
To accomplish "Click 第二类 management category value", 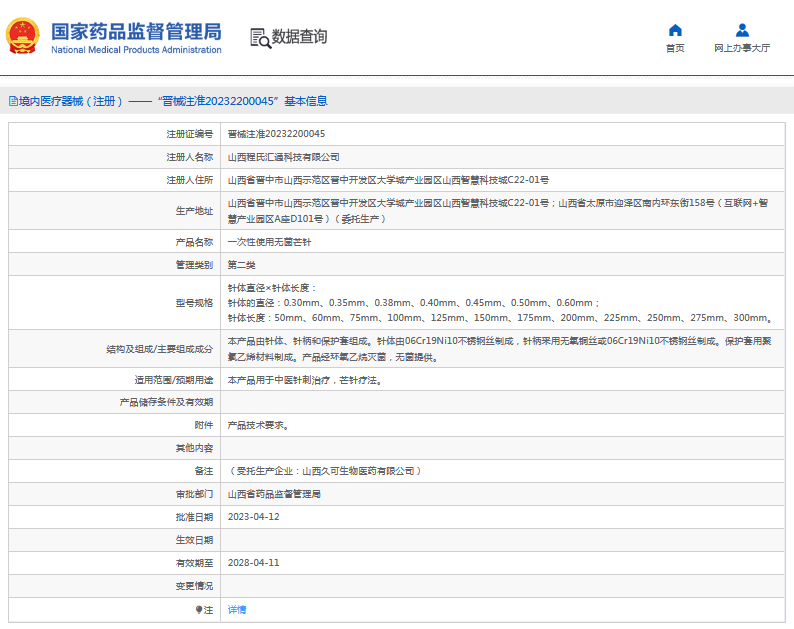I will click(x=242, y=265).
